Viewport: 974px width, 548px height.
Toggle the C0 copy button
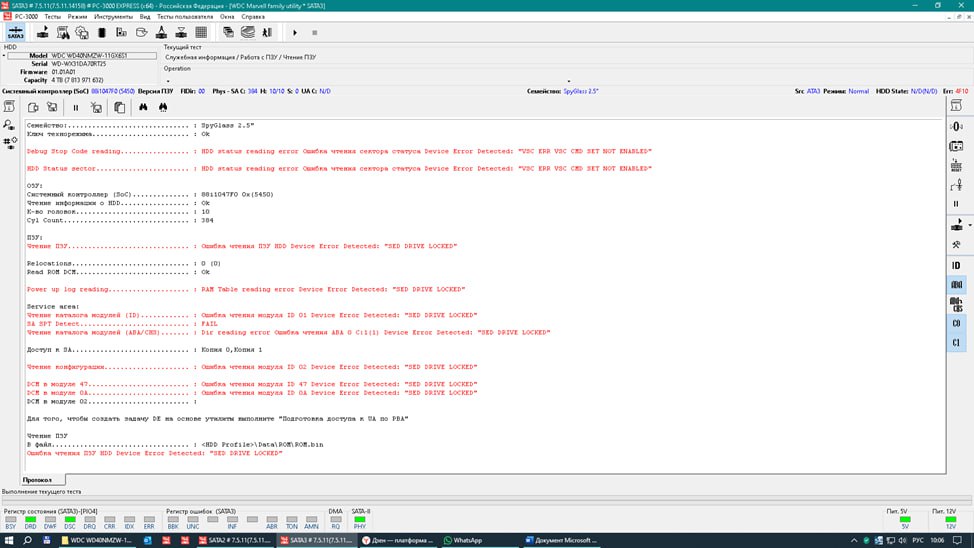click(x=956, y=323)
